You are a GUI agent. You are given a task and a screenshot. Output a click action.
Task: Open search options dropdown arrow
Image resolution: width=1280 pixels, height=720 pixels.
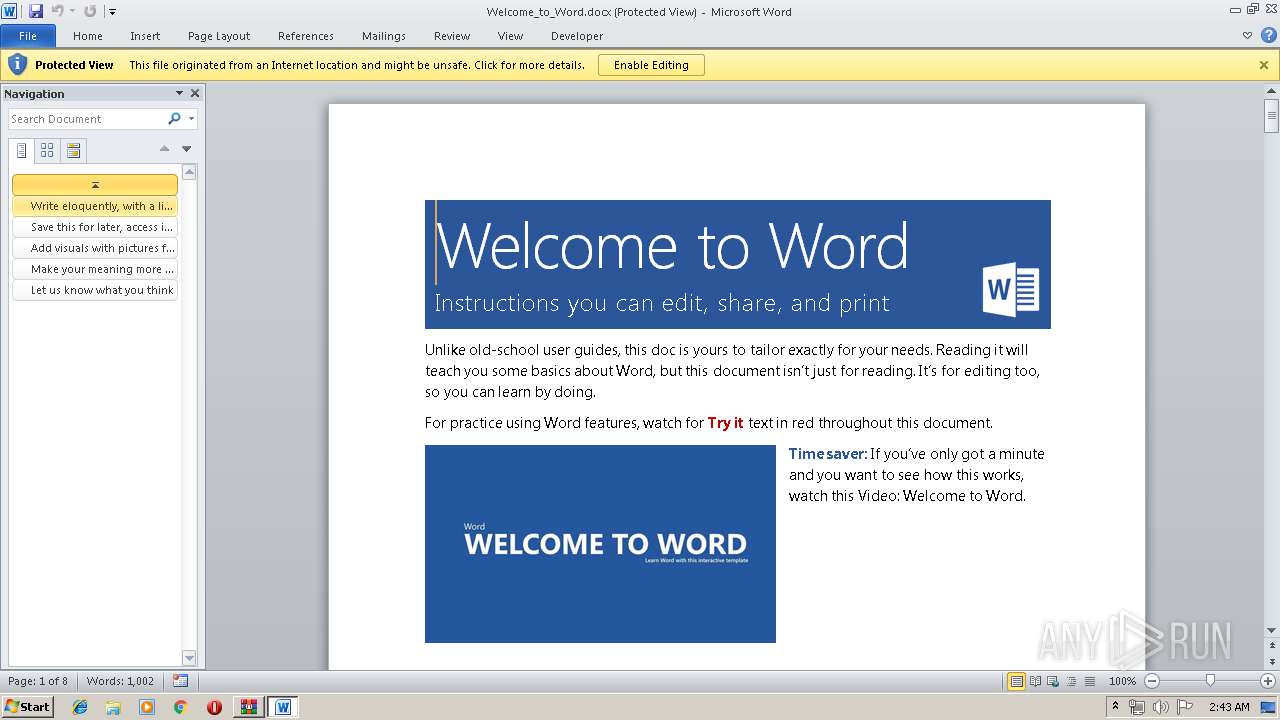click(191, 119)
